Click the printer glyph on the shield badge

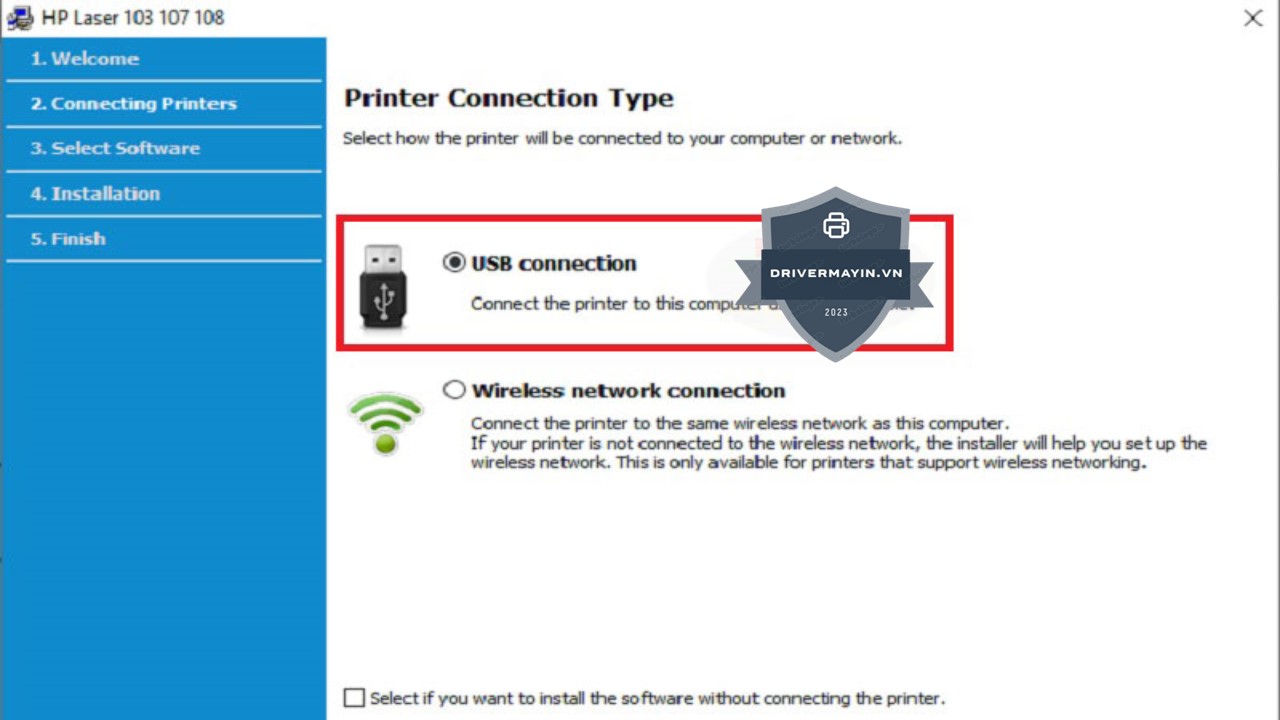(836, 226)
